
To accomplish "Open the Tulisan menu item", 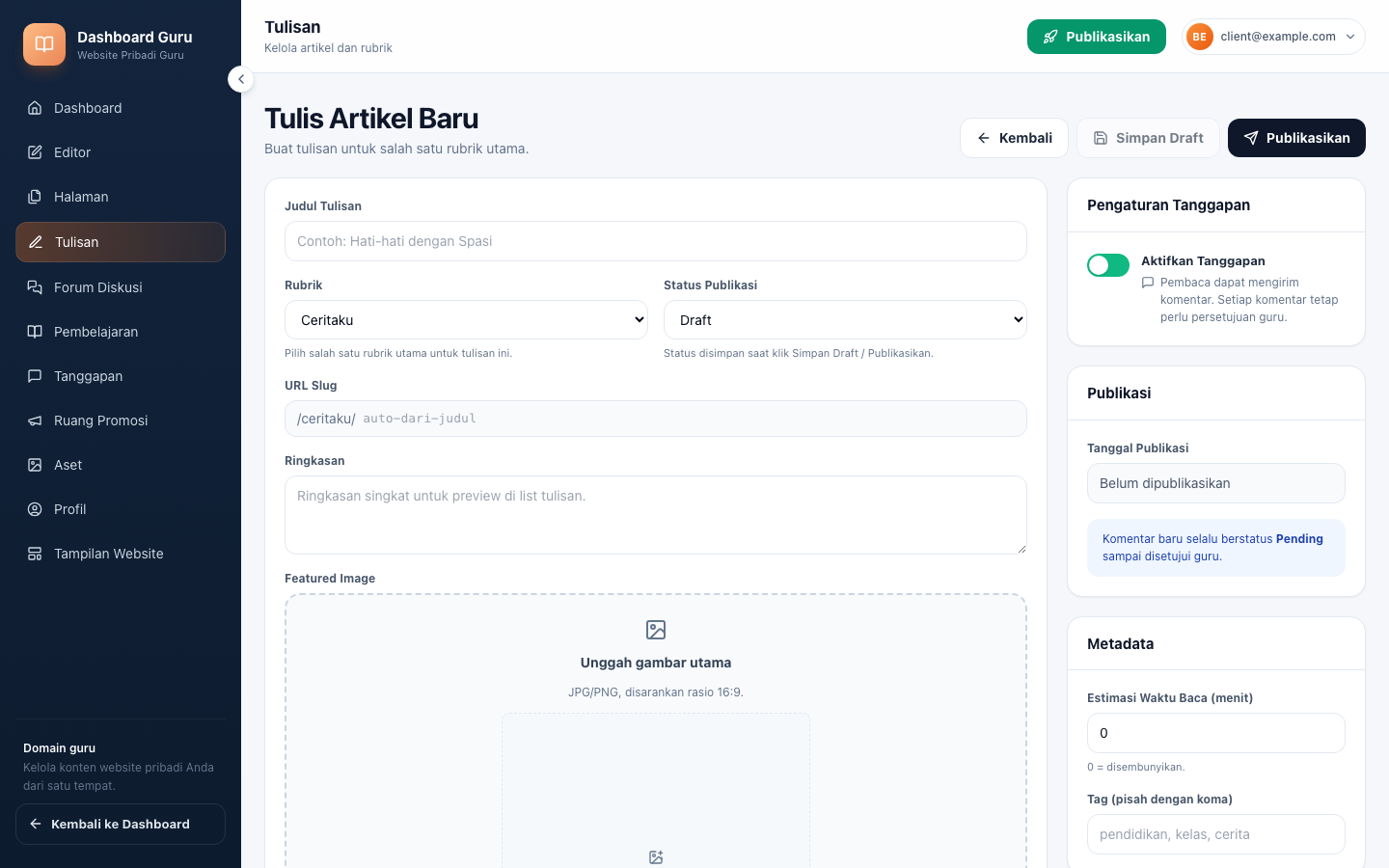I will pos(121,242).
